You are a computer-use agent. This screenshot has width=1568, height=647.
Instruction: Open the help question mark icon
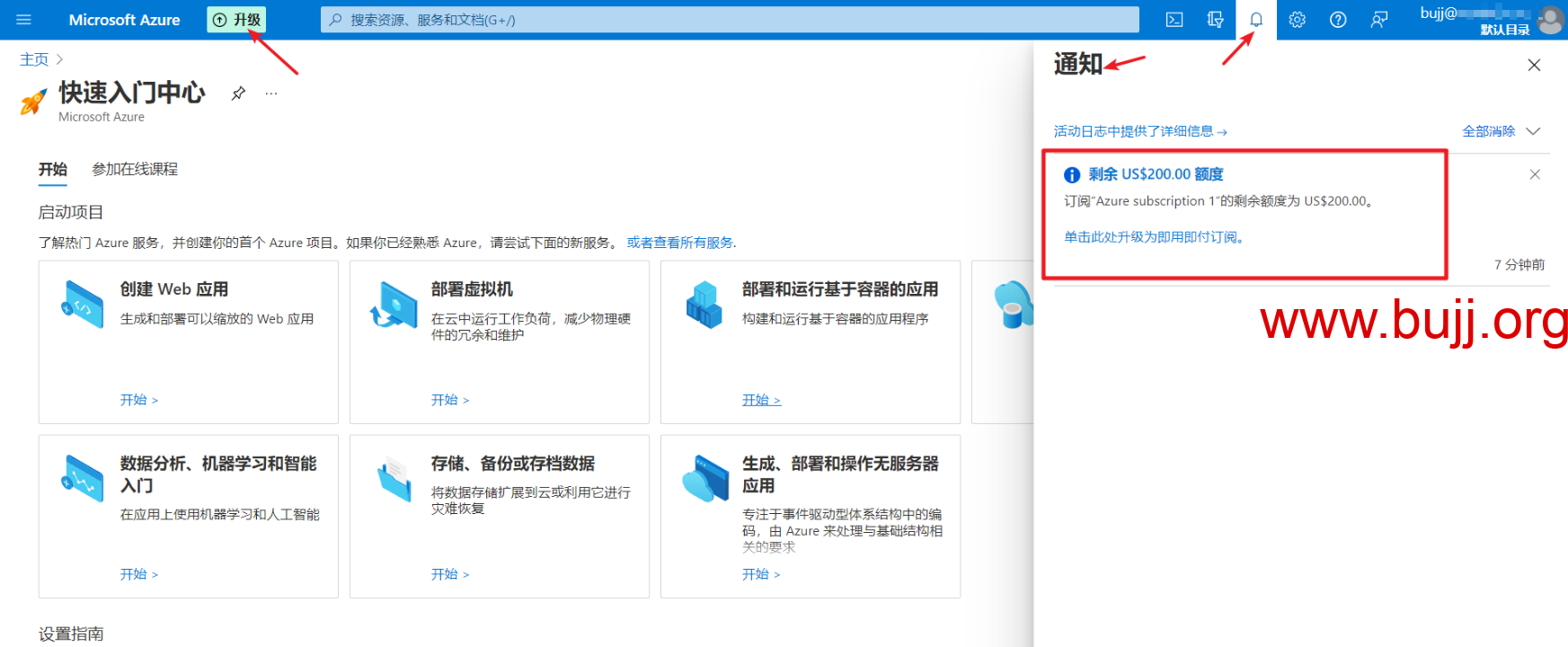point(1338,20)
